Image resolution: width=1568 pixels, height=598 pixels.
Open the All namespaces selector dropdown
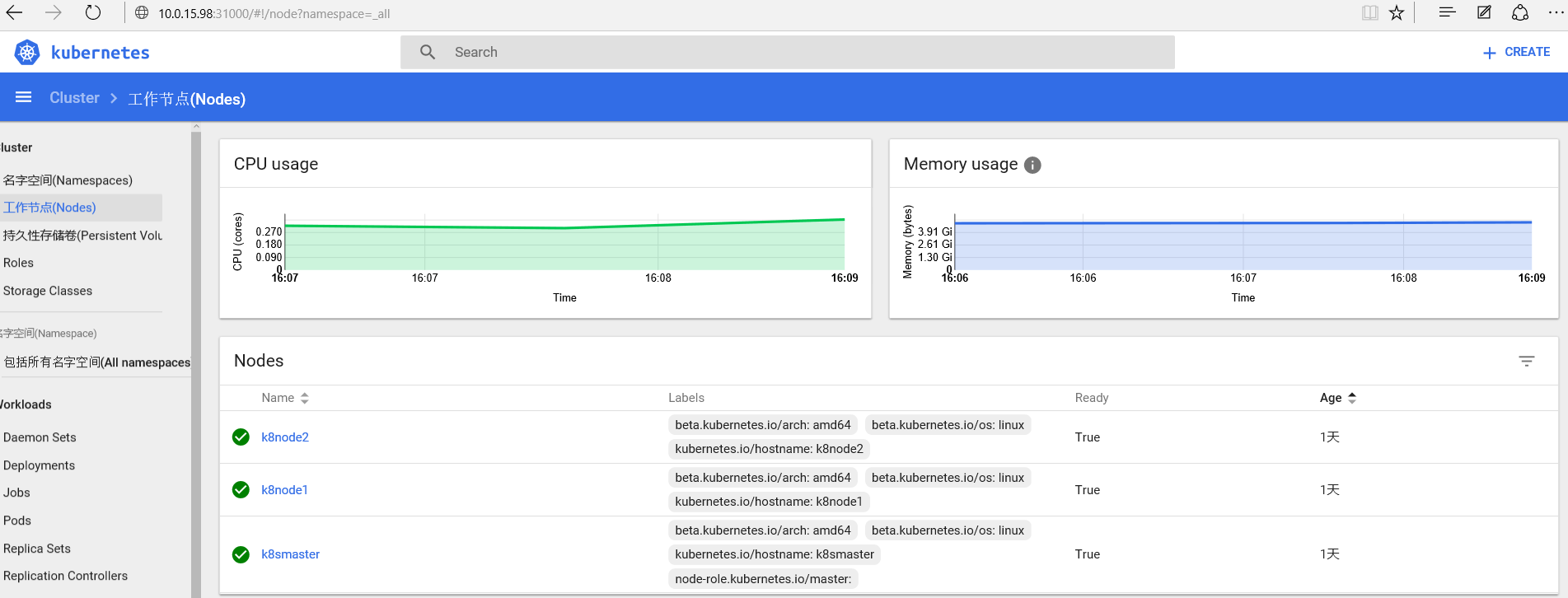[96, 362]
